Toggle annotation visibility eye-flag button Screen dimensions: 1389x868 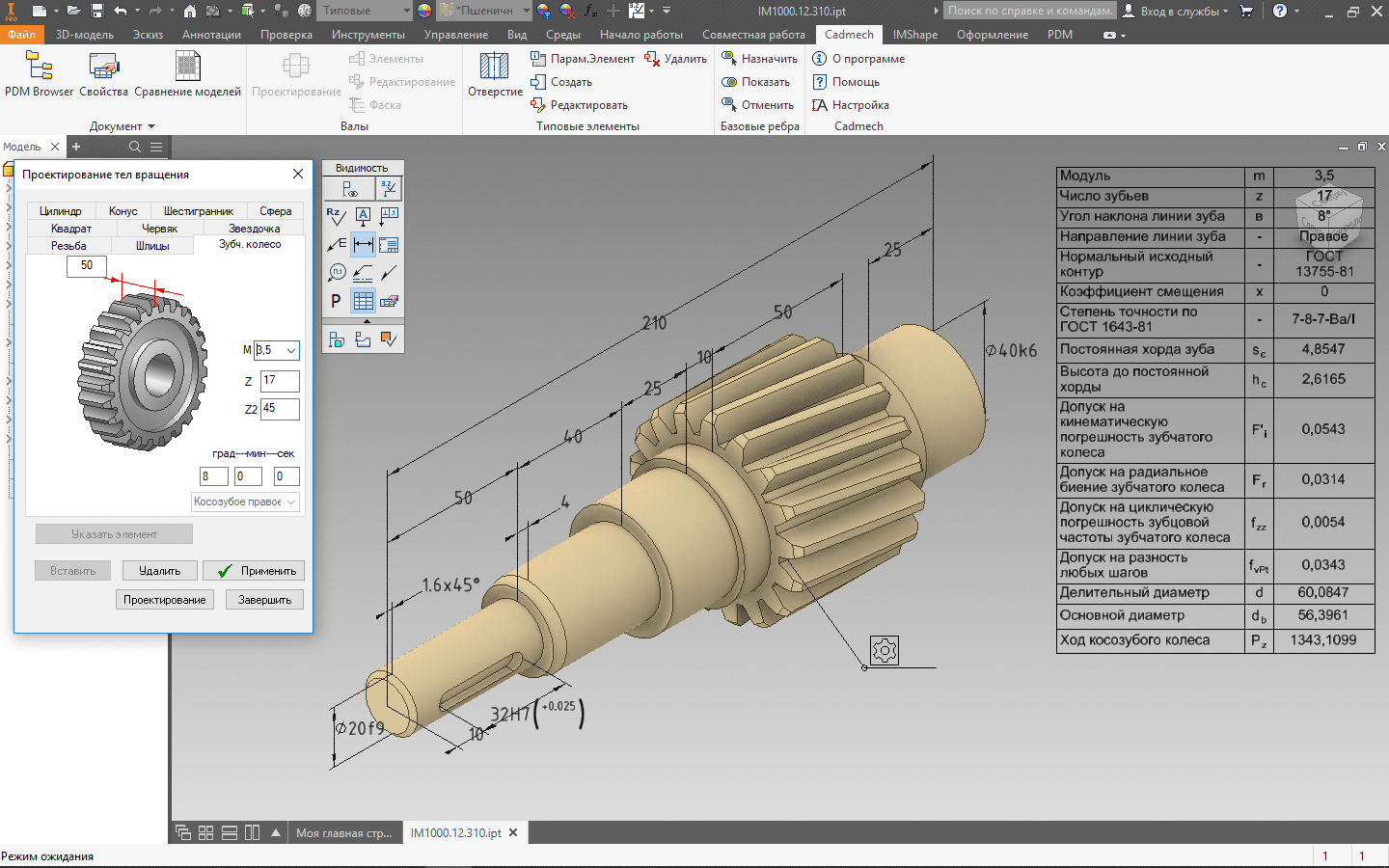pos(349,189)
